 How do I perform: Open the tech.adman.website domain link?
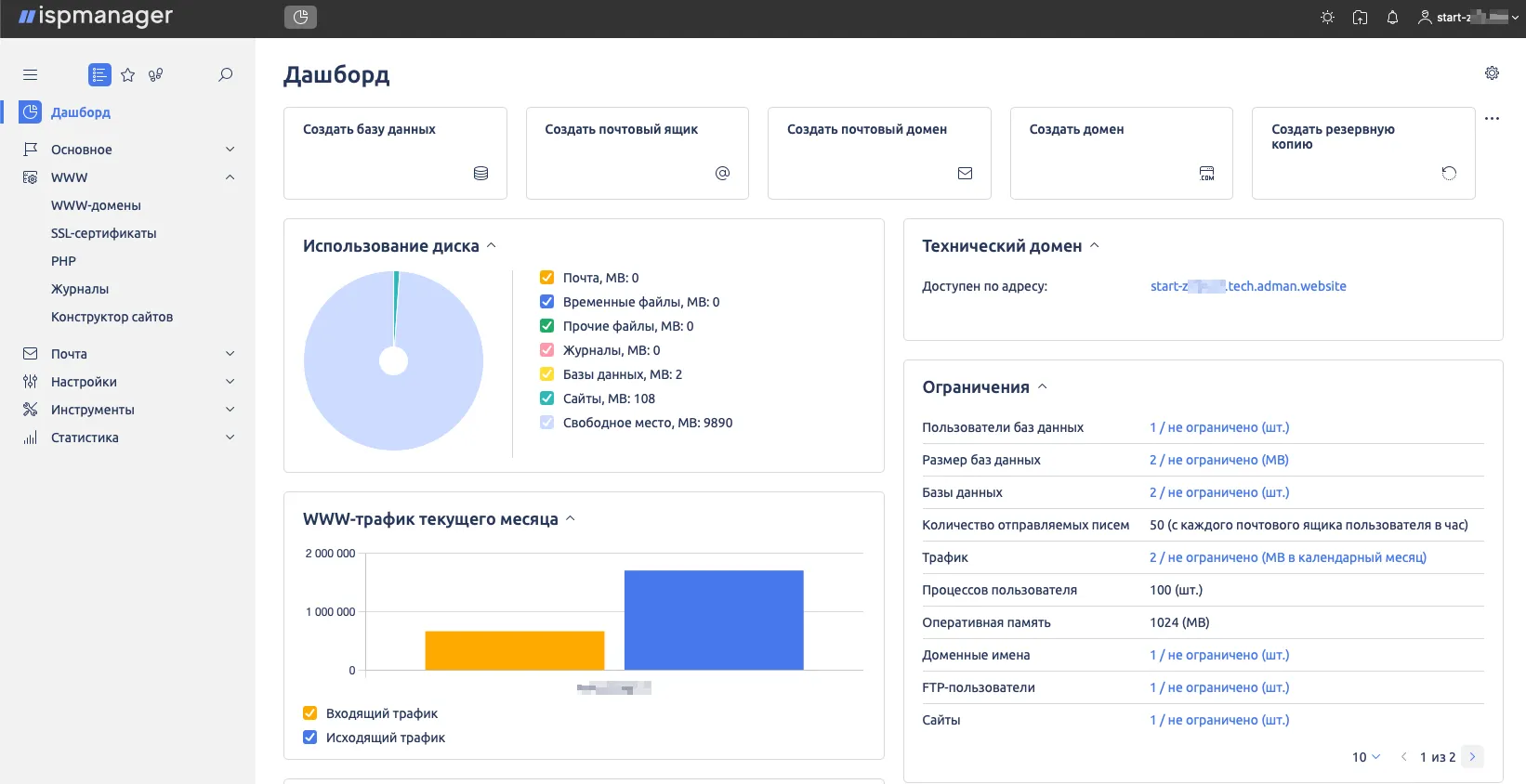(x=1248, y=286)
